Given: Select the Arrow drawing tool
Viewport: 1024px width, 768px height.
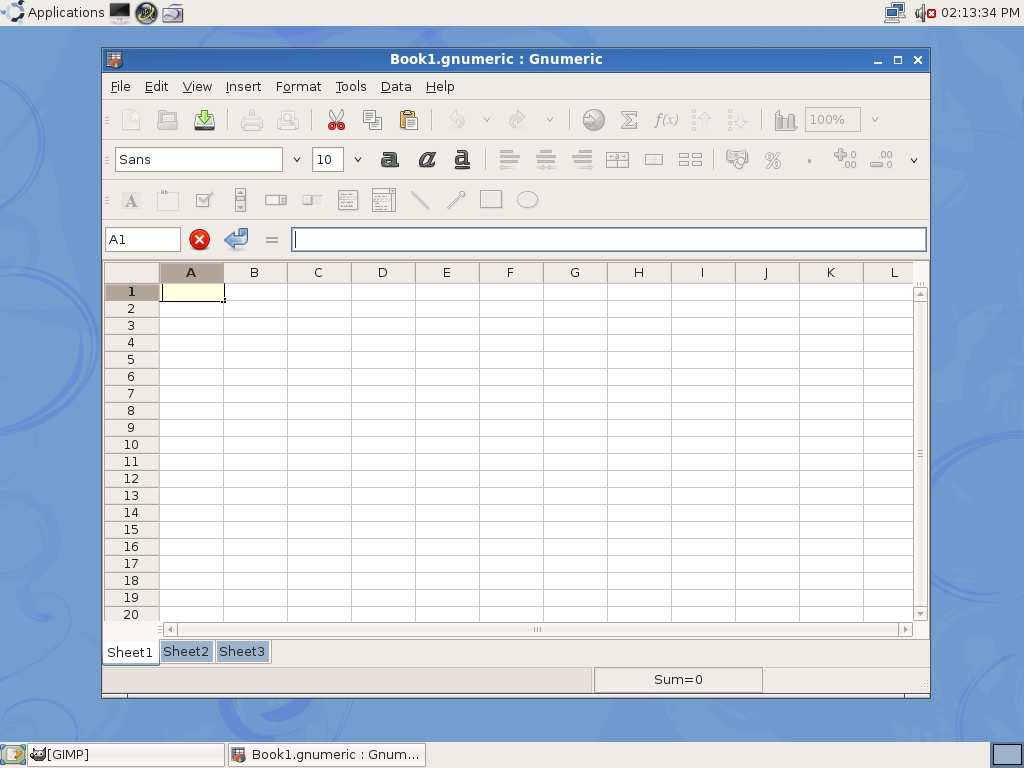Looking at the screenshot, I should (x=456, y=200).
